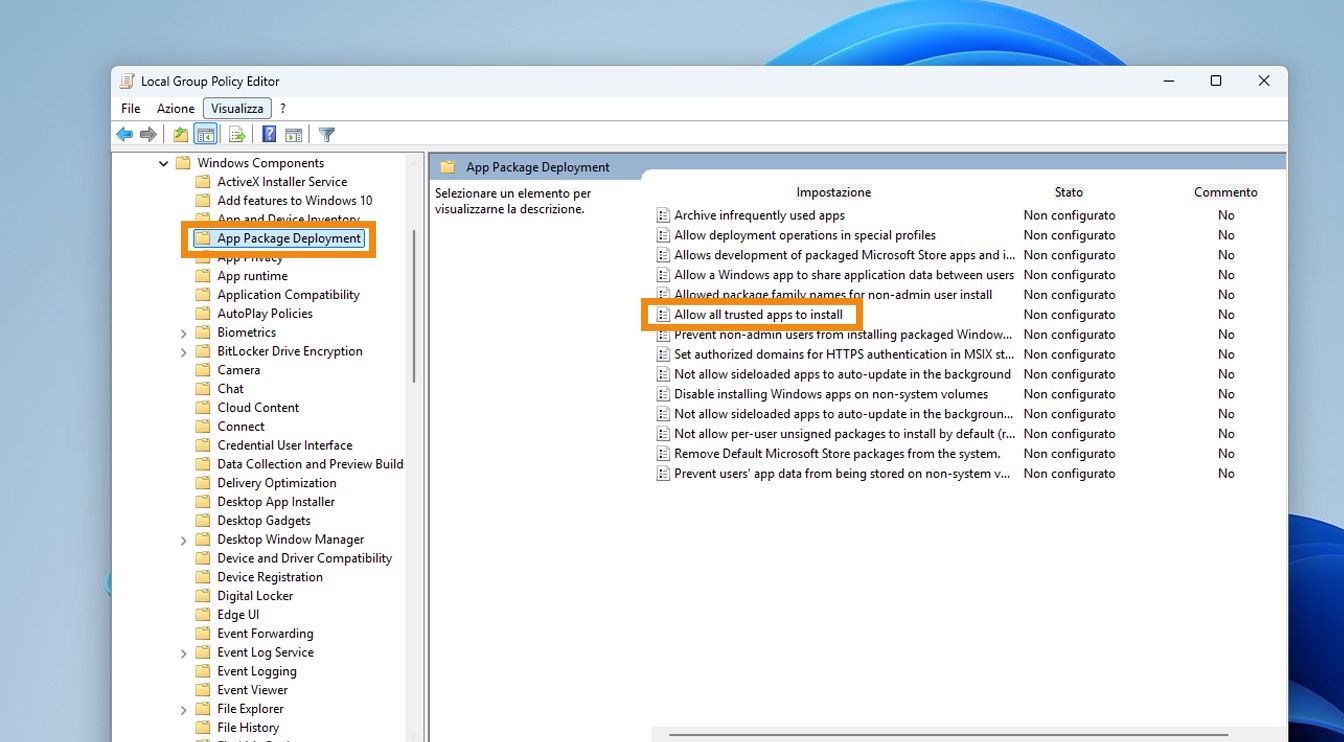The width and height of the screenshot is (1344, 742).
Task: Open the File menu
Action: tap(131, 108)
